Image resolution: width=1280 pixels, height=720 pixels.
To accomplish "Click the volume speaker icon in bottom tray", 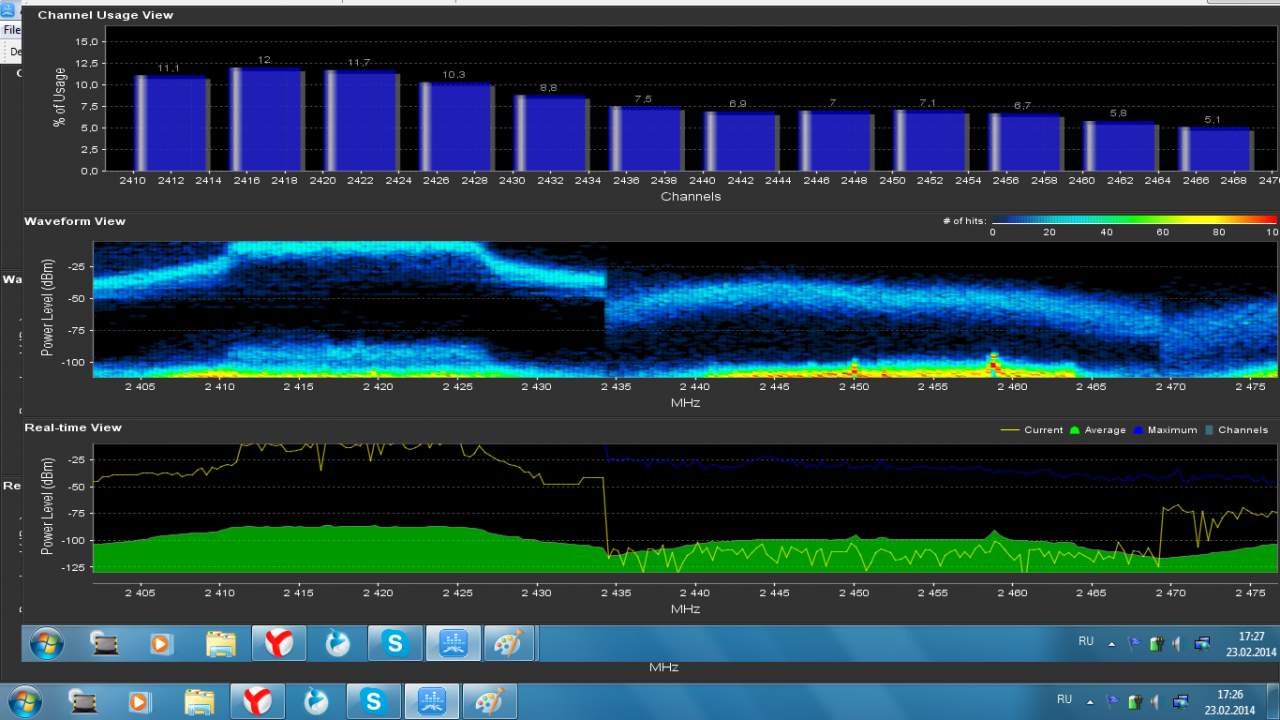I will (x=1155, y=701).
